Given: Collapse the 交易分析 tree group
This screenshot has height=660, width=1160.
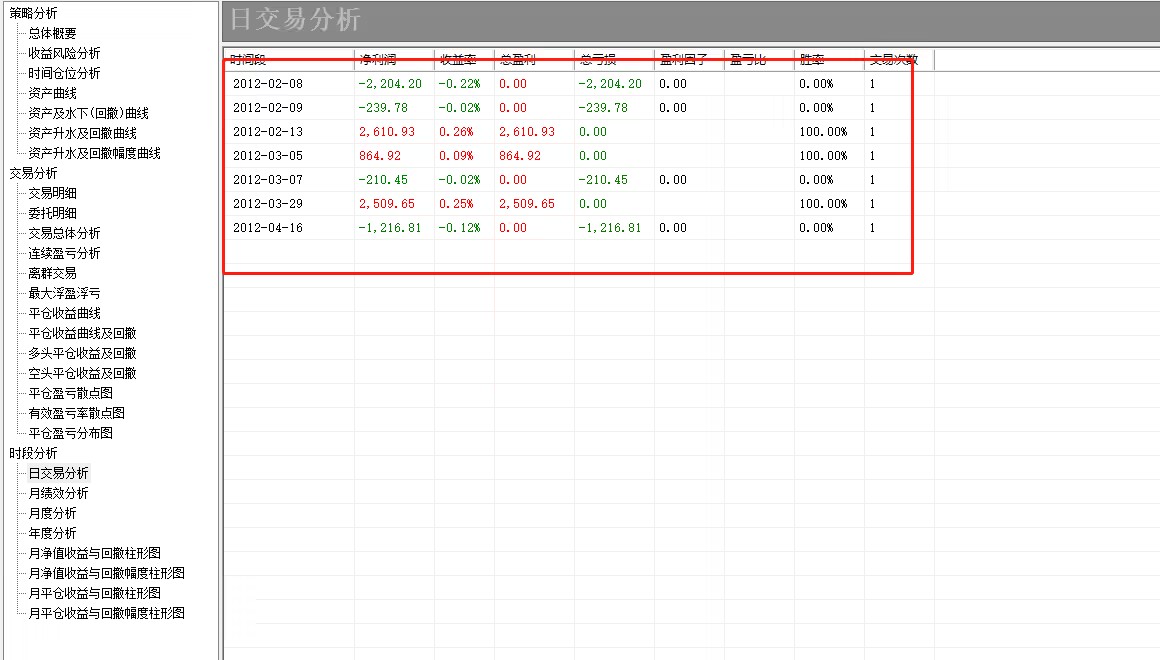Looking at the screenshot, I should (33, 173).
